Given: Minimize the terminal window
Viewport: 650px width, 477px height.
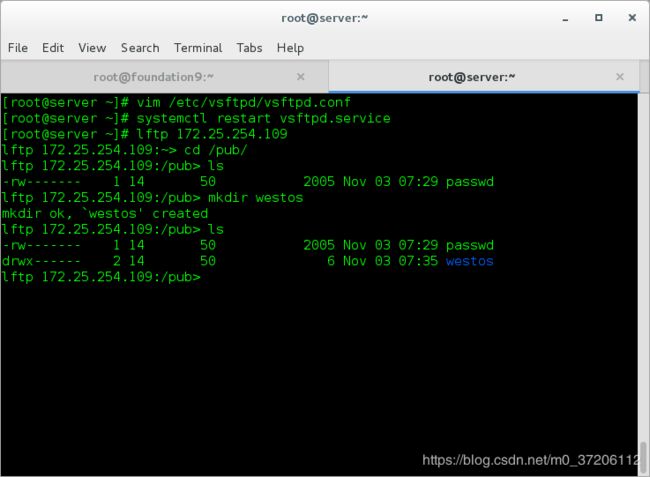Looking at the screenshot, I should click(565, 18).
